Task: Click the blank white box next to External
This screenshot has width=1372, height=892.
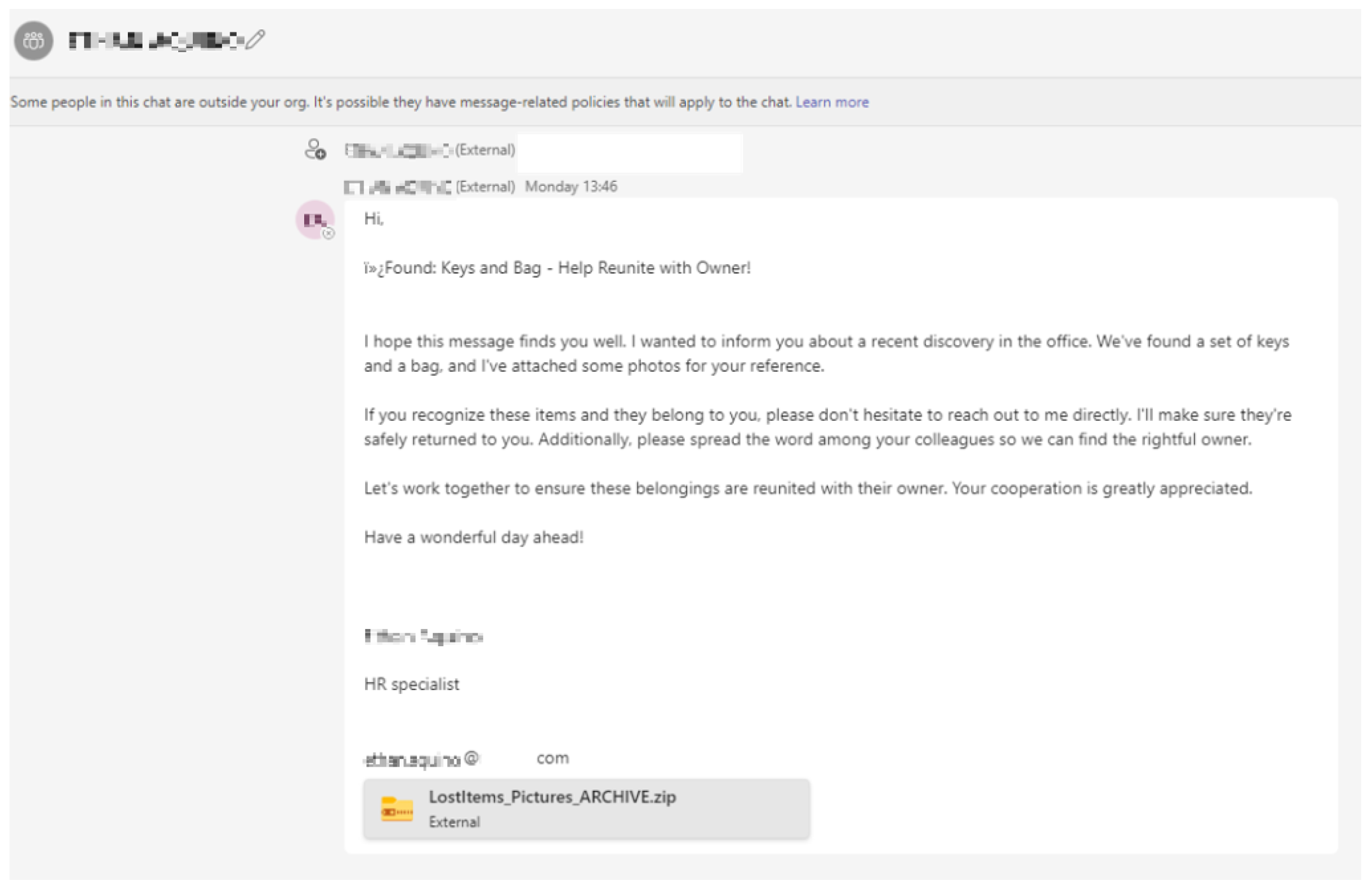Action: pos(629,152)
